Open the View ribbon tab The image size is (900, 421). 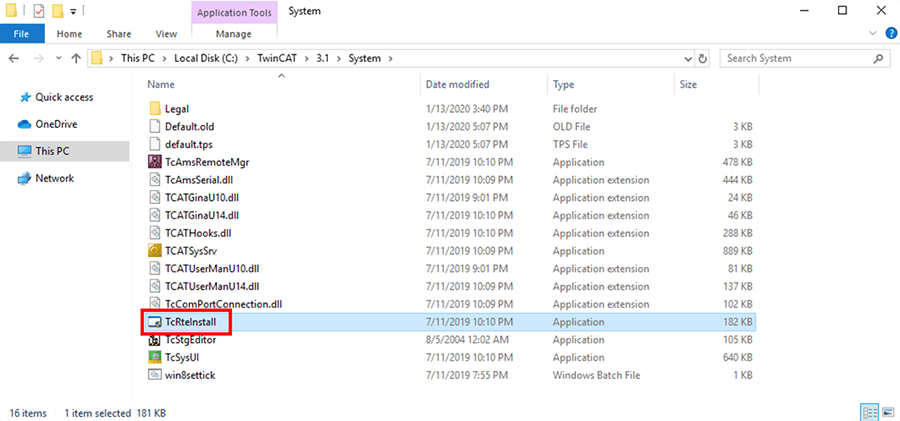point(166,34)
